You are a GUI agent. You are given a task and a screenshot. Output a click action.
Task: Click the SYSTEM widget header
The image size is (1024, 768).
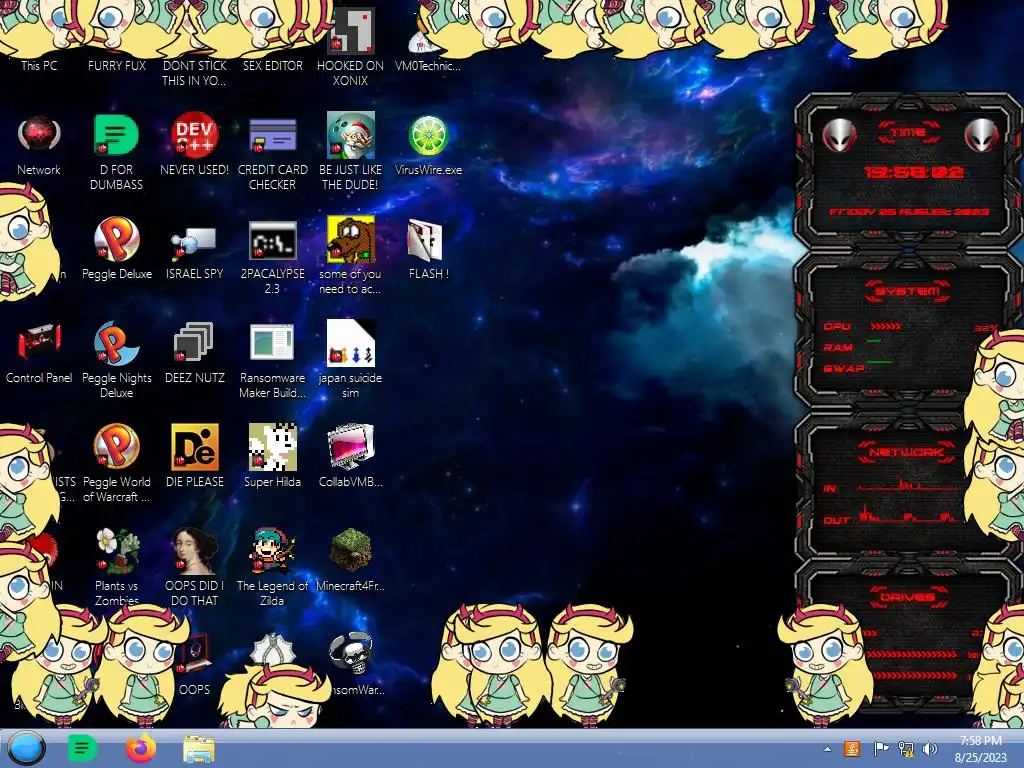tap(908, 291)
